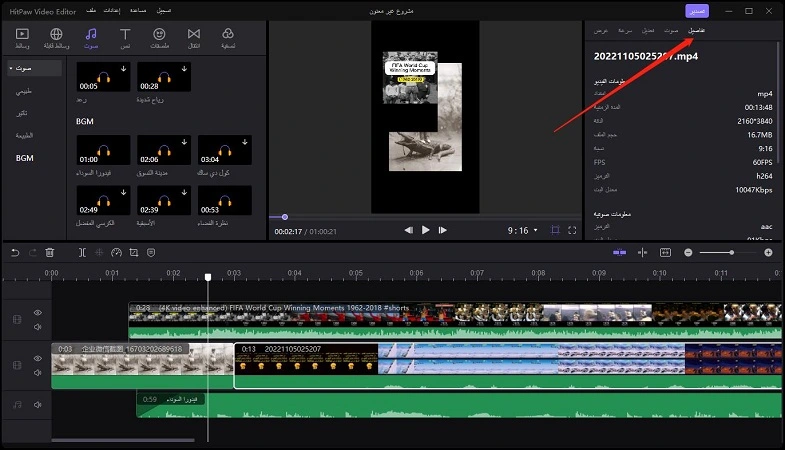The image size is (785, 450).
Task: Split the clip at the playhead
Action: (82, 253)
